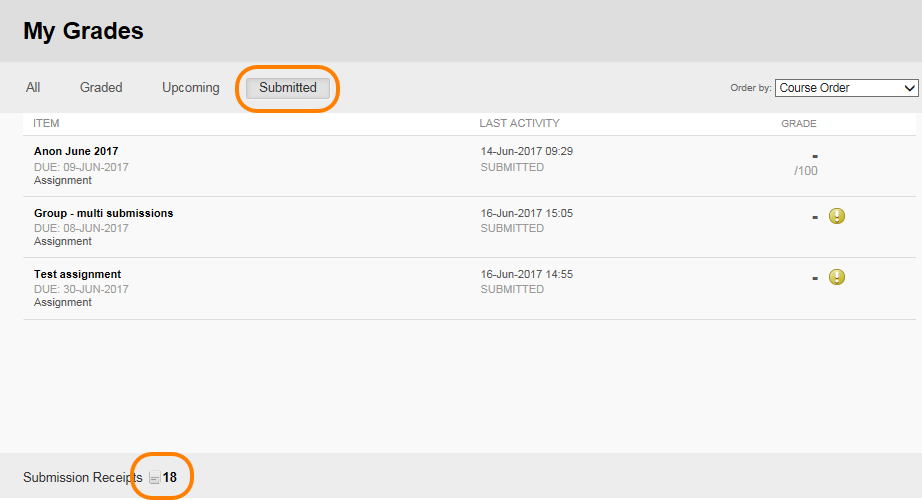Click the Anon June 2017 grade out of 100
The width and height of the screenshot is (922, 500).
[x=806, y=171]
